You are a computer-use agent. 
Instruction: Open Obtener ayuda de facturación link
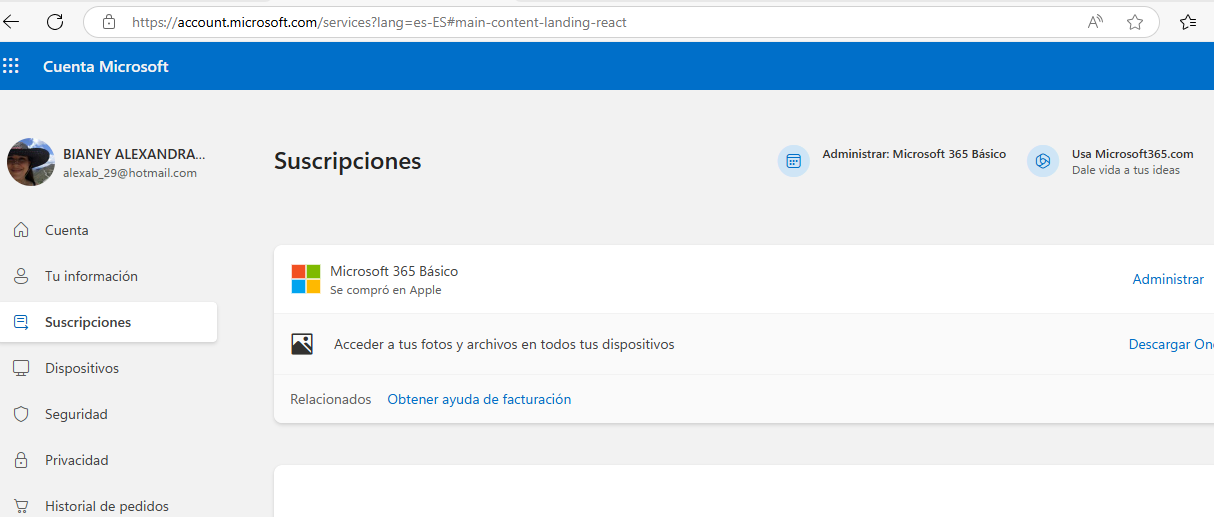tap(479, 399)
